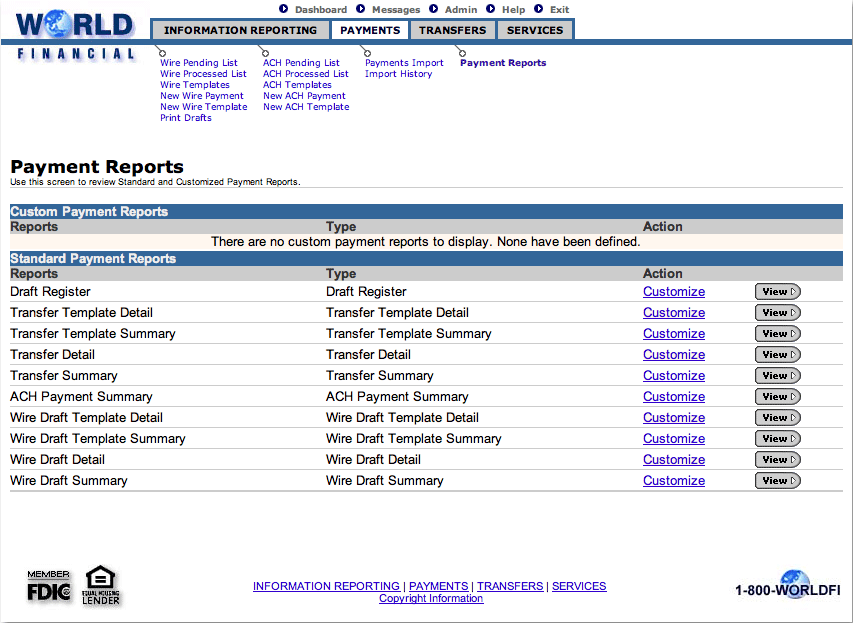Click 'Wire Draft Summary' report name cell
Screen dimensions: 853x623
coord(69,481)
